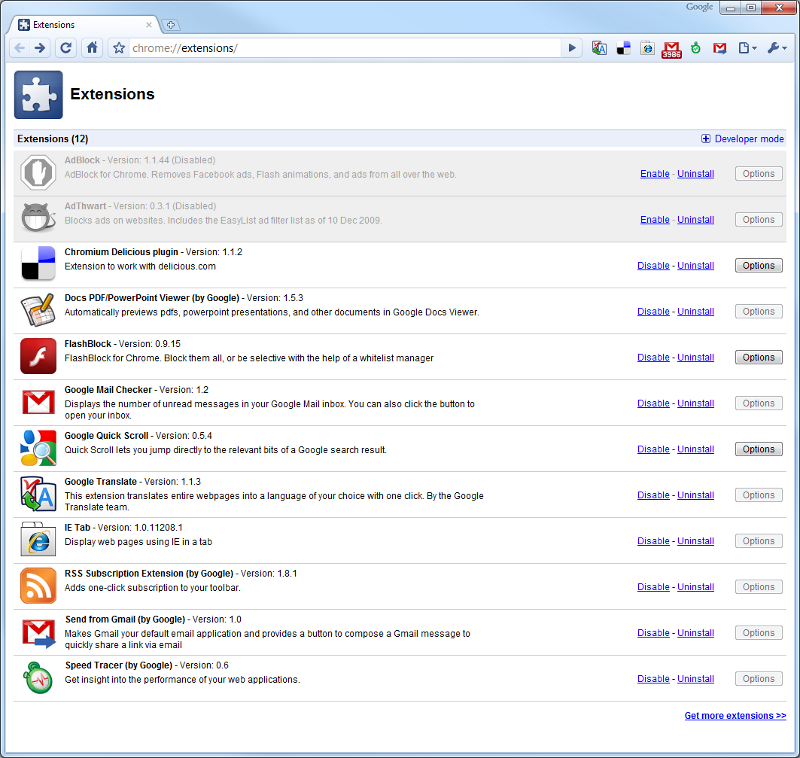The image size is (800, 758).
Task: Disable the FlashBlock extension
Action: [653, 358]
